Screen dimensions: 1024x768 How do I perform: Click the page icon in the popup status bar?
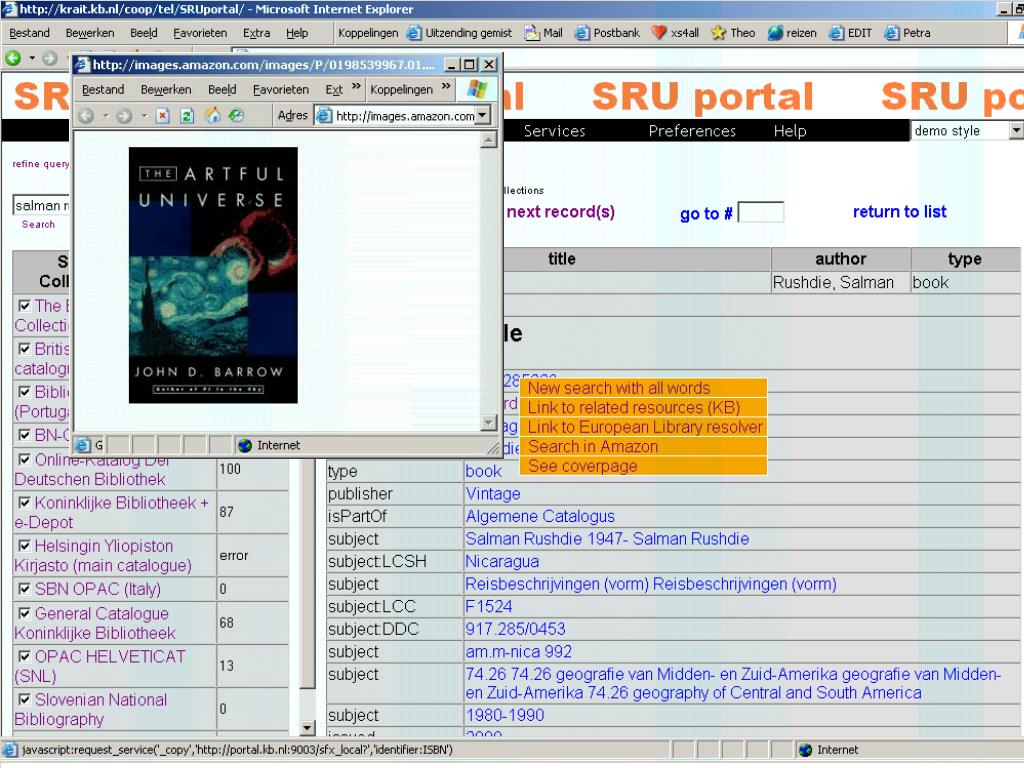[x=83, y=445]
